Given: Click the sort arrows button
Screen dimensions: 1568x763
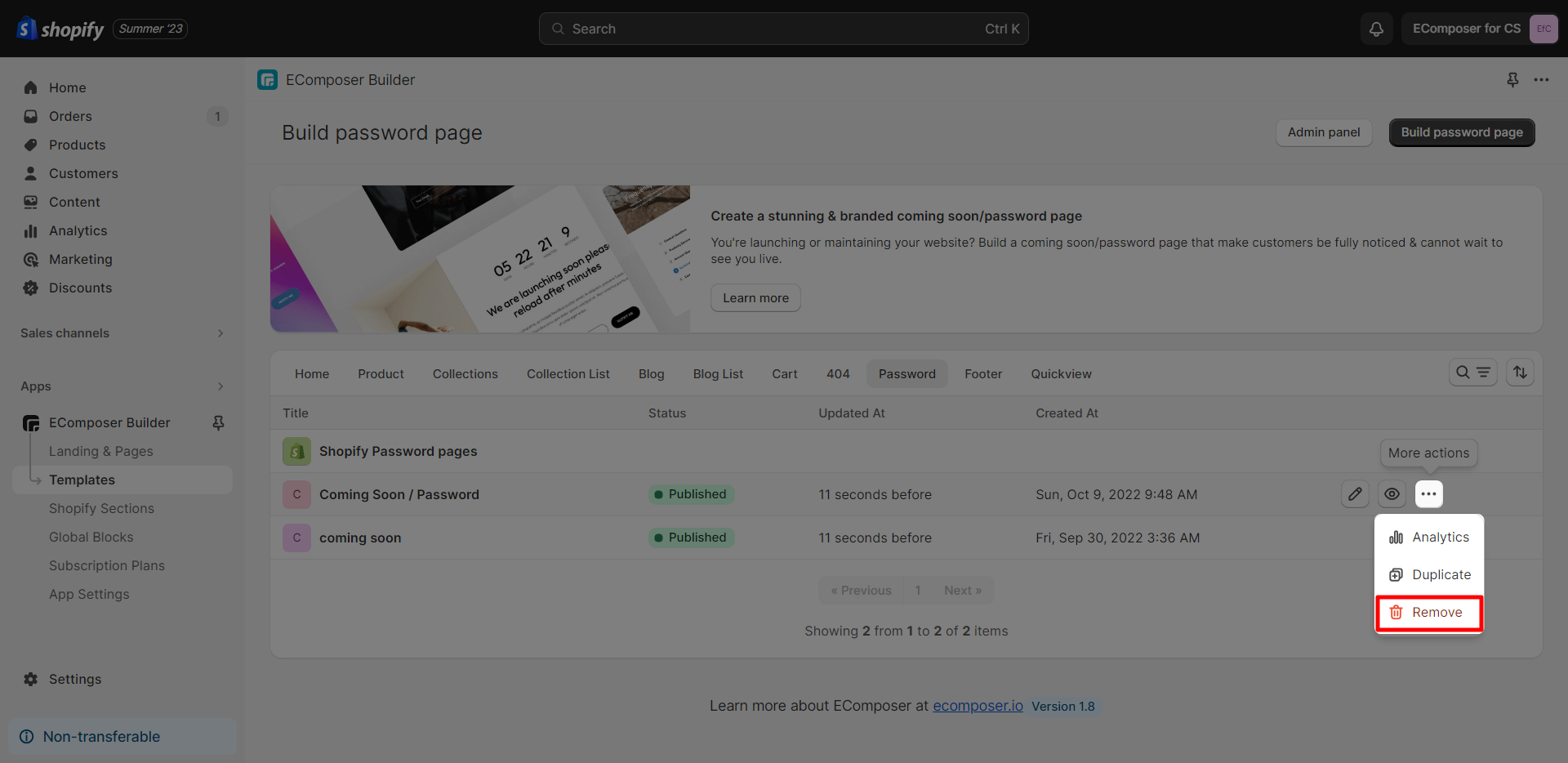Looking at the screenshot, I should pos(1520,373).
